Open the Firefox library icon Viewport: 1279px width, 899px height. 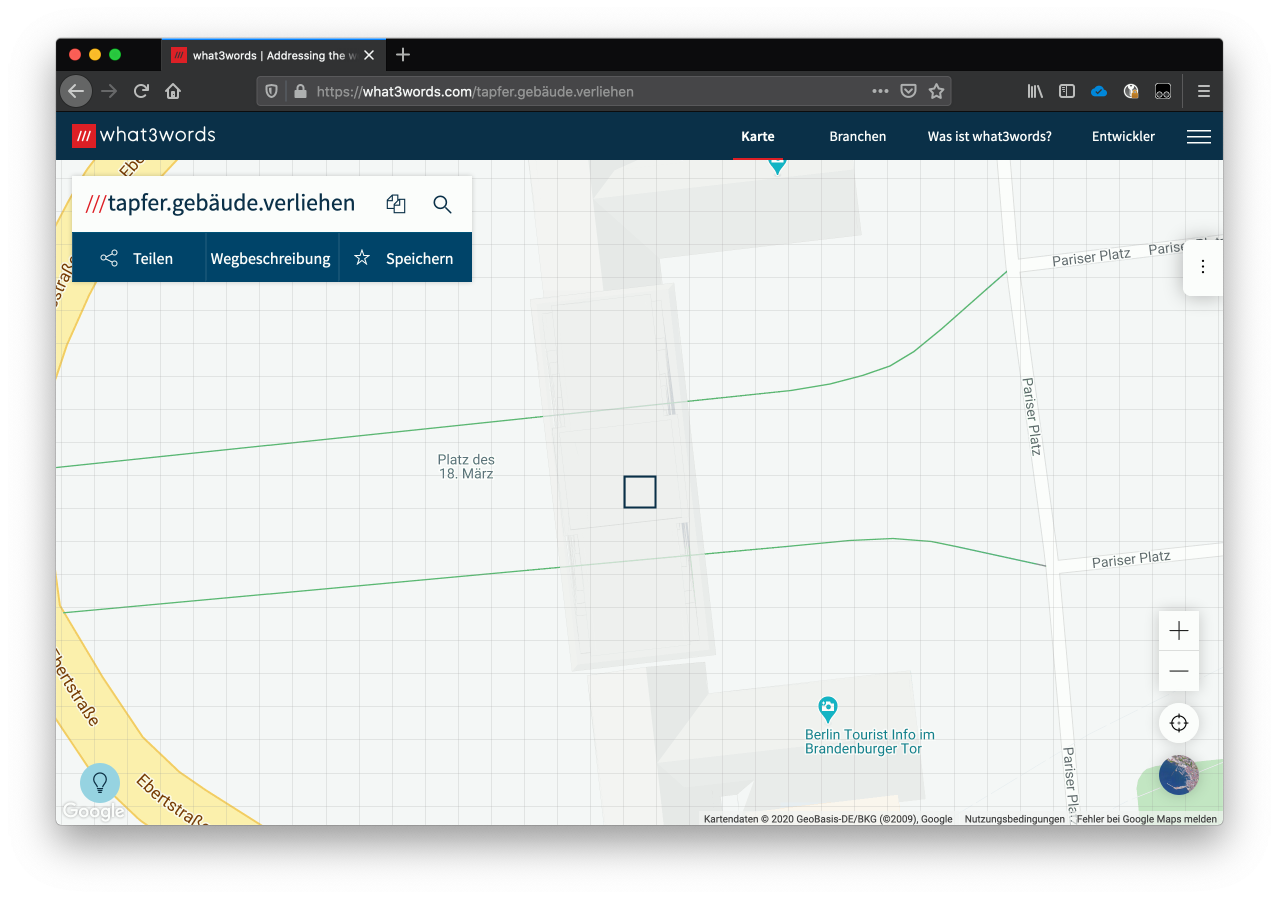point(1035,91)
